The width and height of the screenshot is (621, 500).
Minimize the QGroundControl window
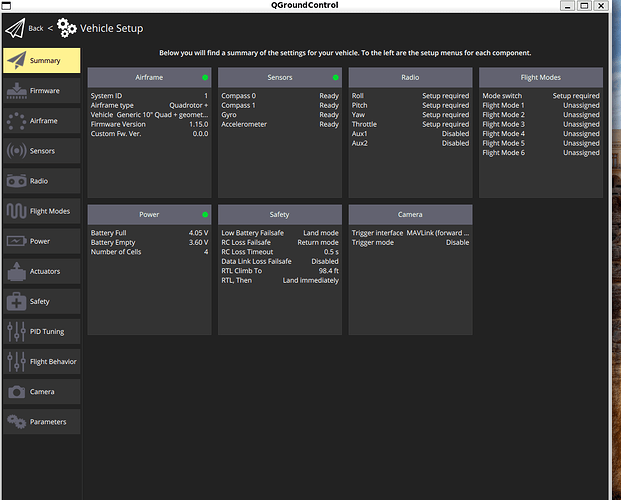click(x=567, y=6)
